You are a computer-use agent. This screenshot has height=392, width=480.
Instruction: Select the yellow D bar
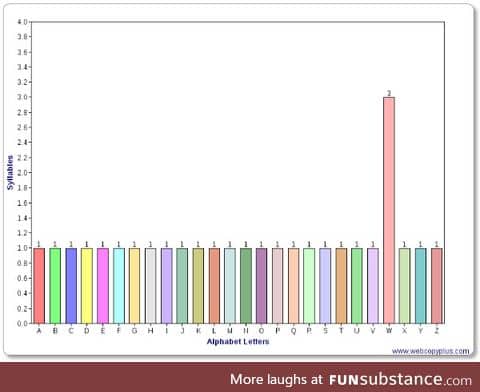tap(87, 286)
